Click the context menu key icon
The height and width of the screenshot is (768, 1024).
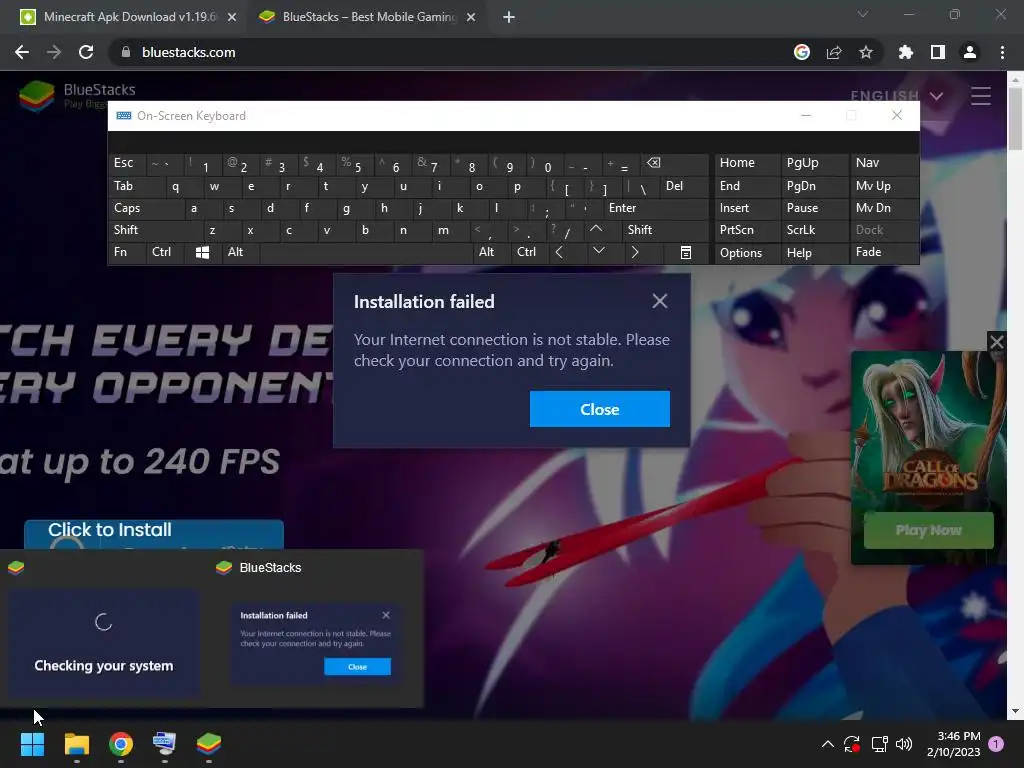point(685,252)
